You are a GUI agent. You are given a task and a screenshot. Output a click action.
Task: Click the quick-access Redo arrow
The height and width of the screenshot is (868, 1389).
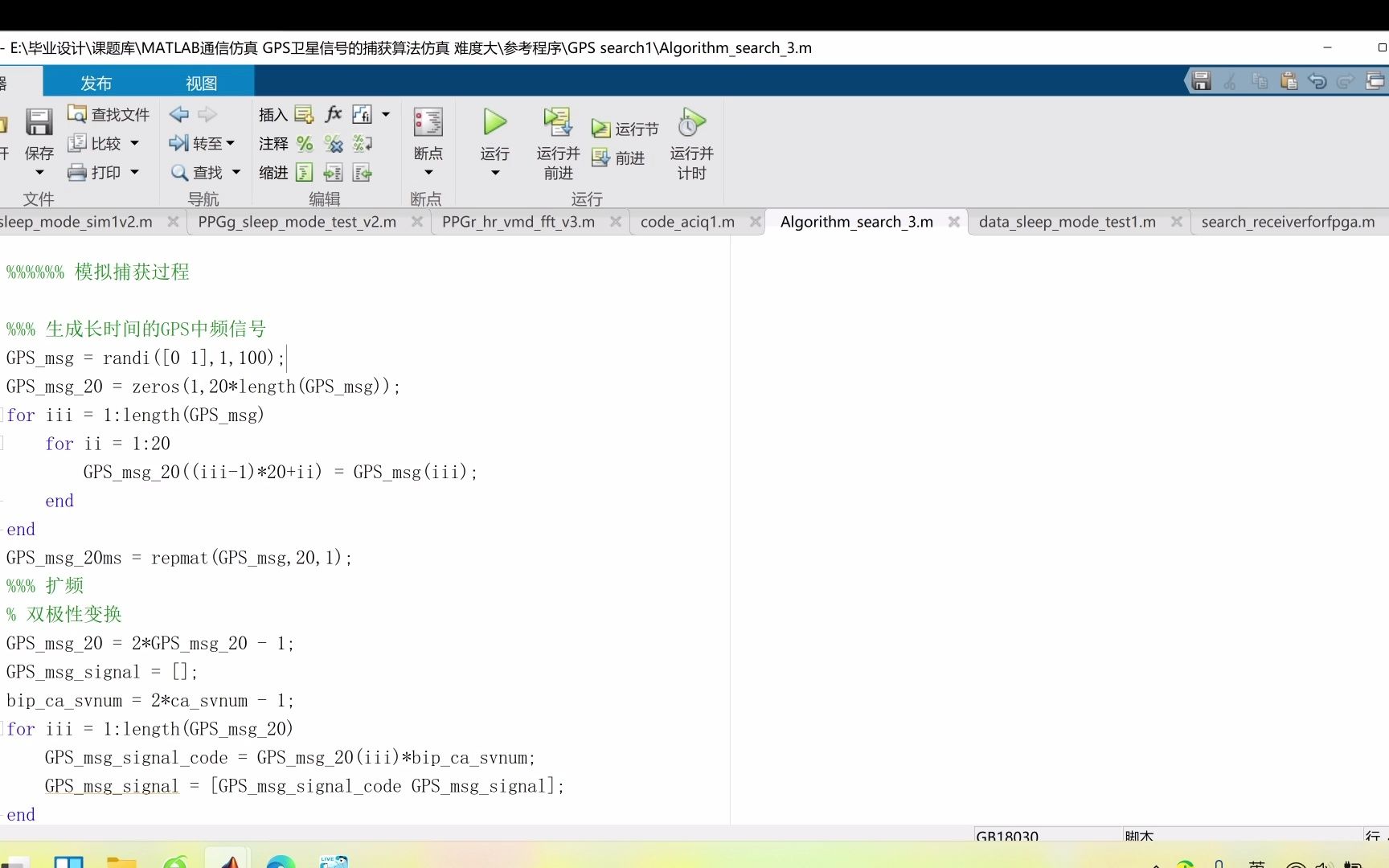coord(1346,80)
